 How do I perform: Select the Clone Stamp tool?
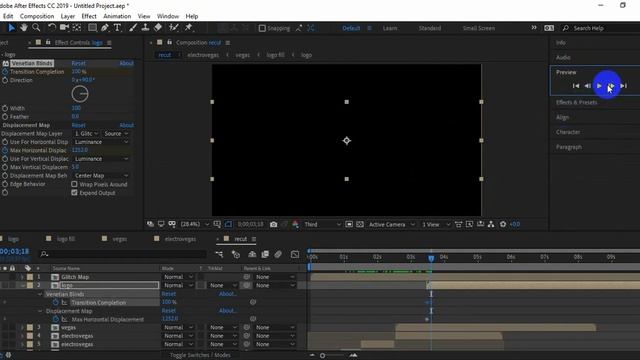pyautogui.click(x=145, y=27)
